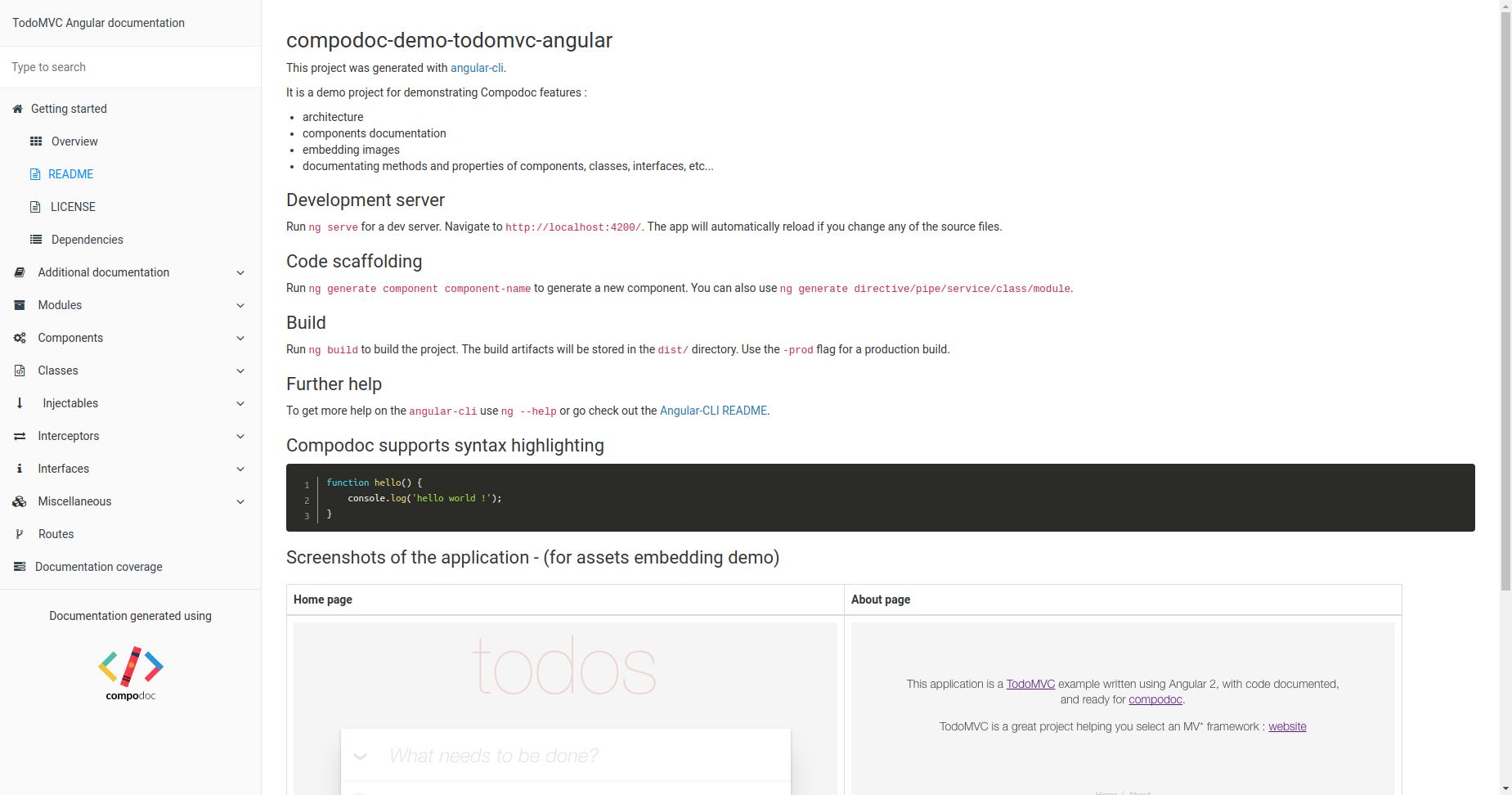Select the Routes branch icon
Viewport: 1512px width, 795px height.
(20, 534)
